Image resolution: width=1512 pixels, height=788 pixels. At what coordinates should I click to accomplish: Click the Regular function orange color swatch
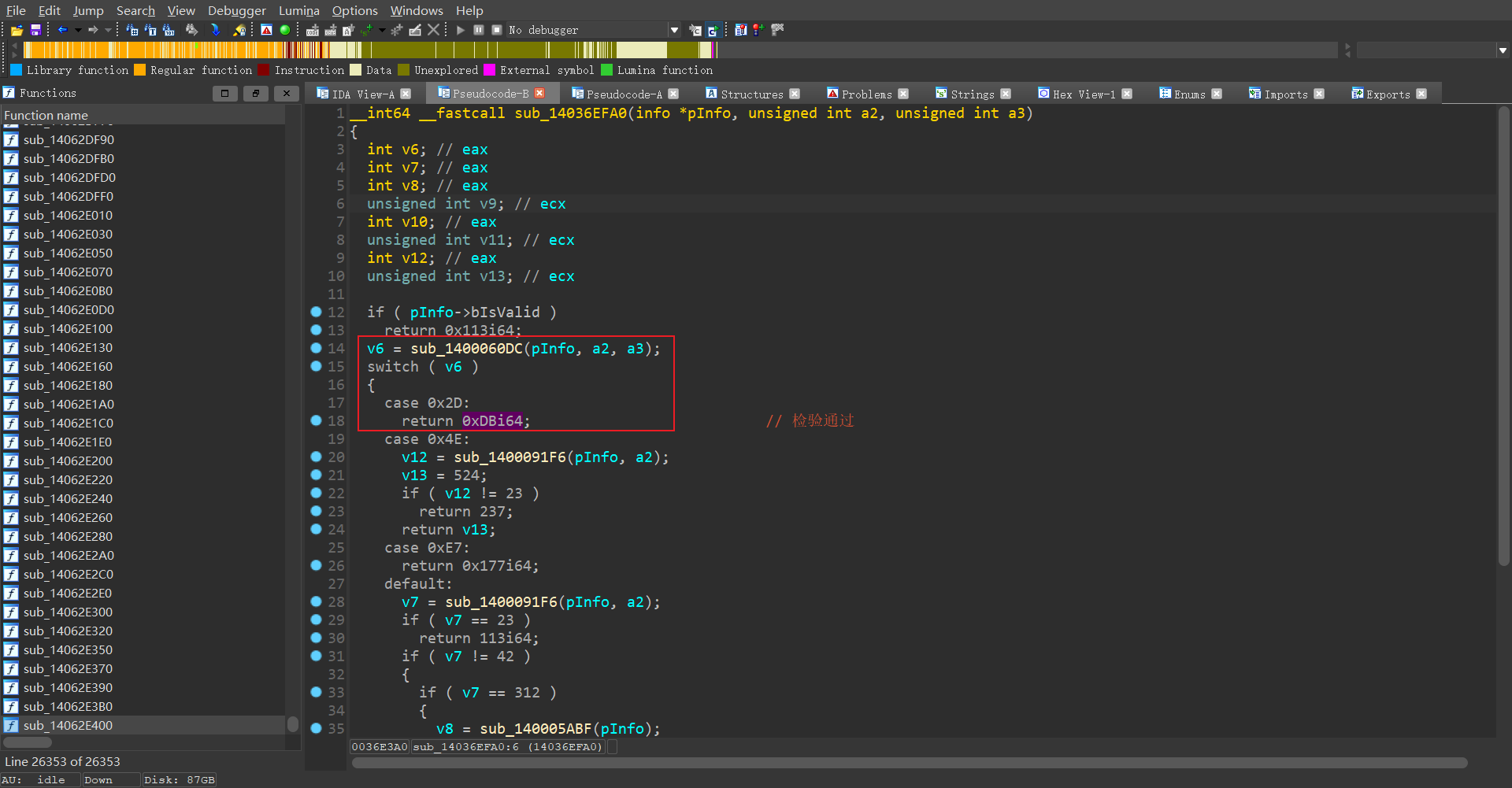pos(139,70)
